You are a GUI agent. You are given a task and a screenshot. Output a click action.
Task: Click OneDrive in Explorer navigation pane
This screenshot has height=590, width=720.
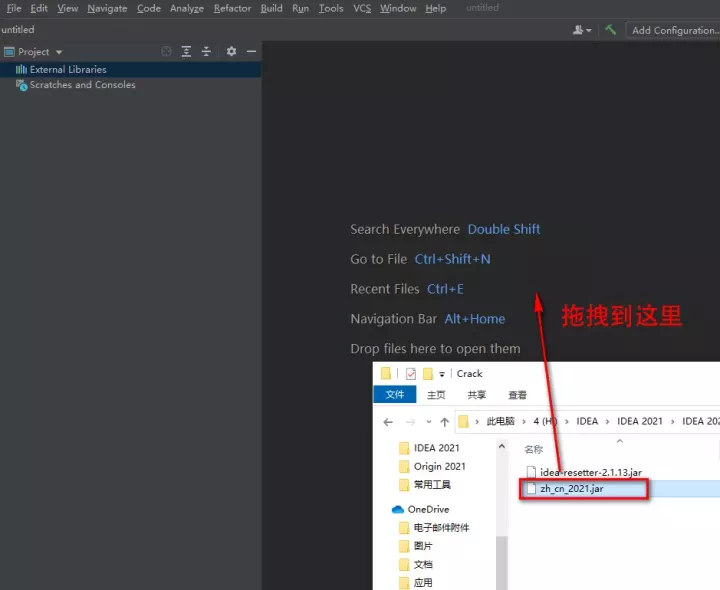[x=428, y=509]
